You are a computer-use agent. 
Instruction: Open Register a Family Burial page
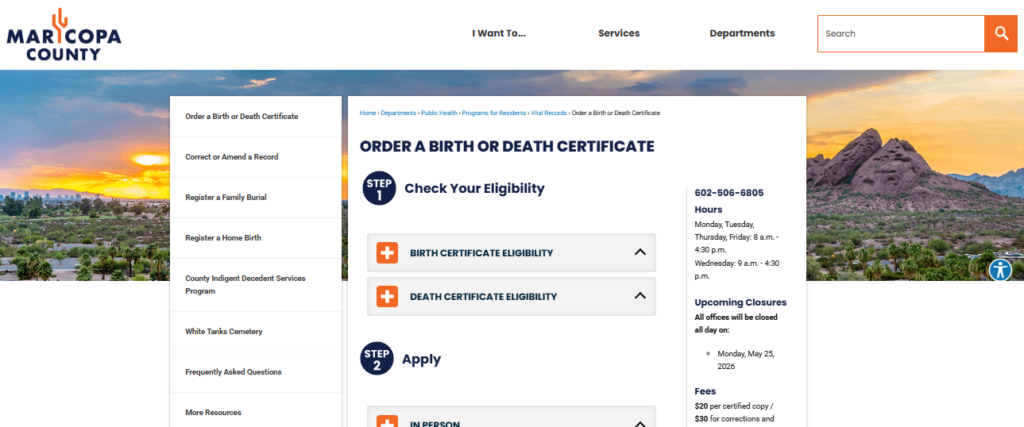click(x=226, y=197)
